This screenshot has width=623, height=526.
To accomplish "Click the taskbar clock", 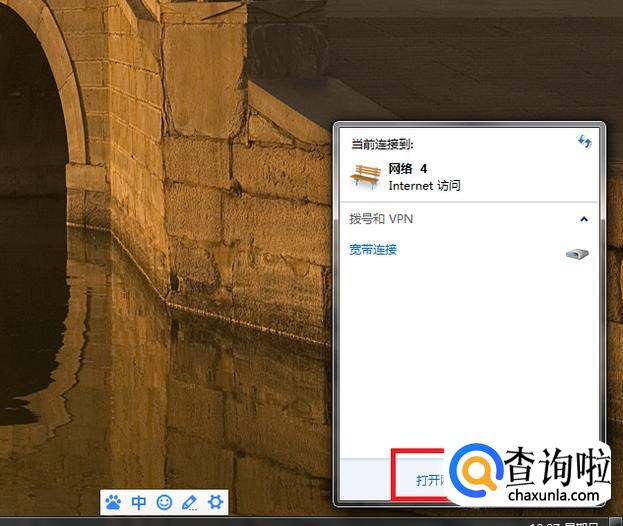I will point(543,522).
